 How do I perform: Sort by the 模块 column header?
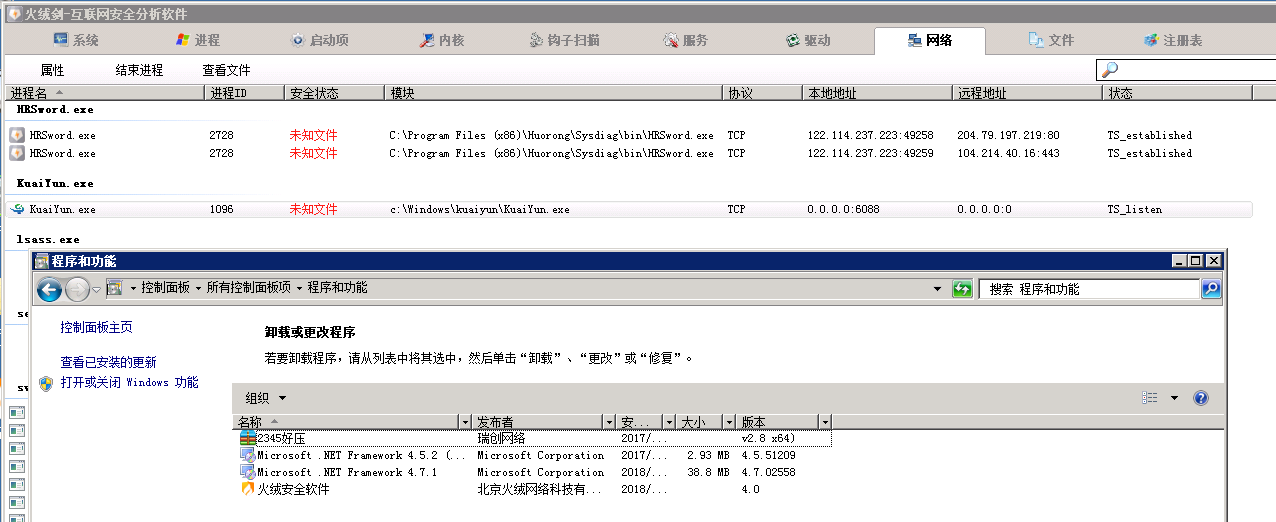(x=554, y=93)
